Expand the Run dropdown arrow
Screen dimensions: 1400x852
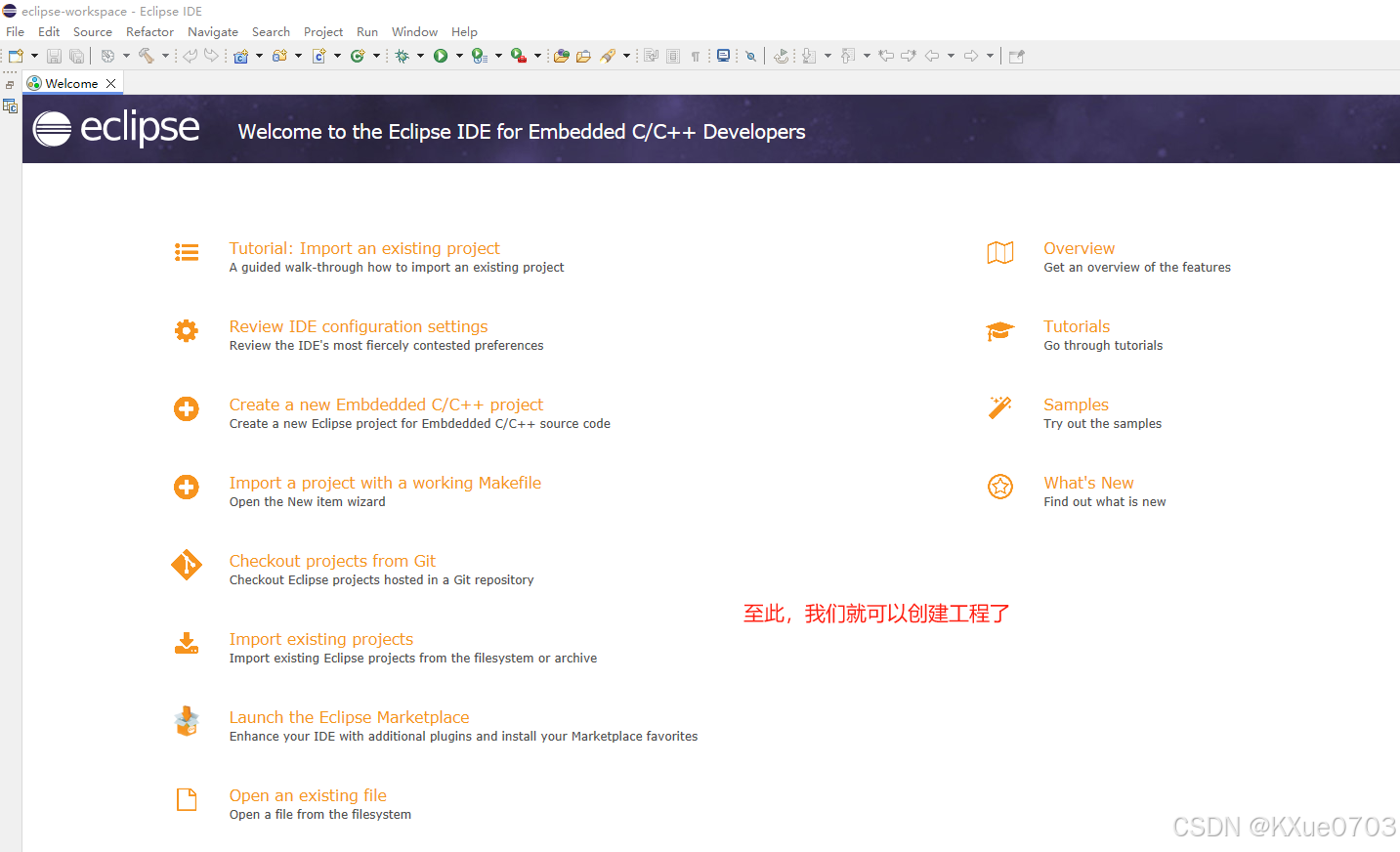click(459, 56)
